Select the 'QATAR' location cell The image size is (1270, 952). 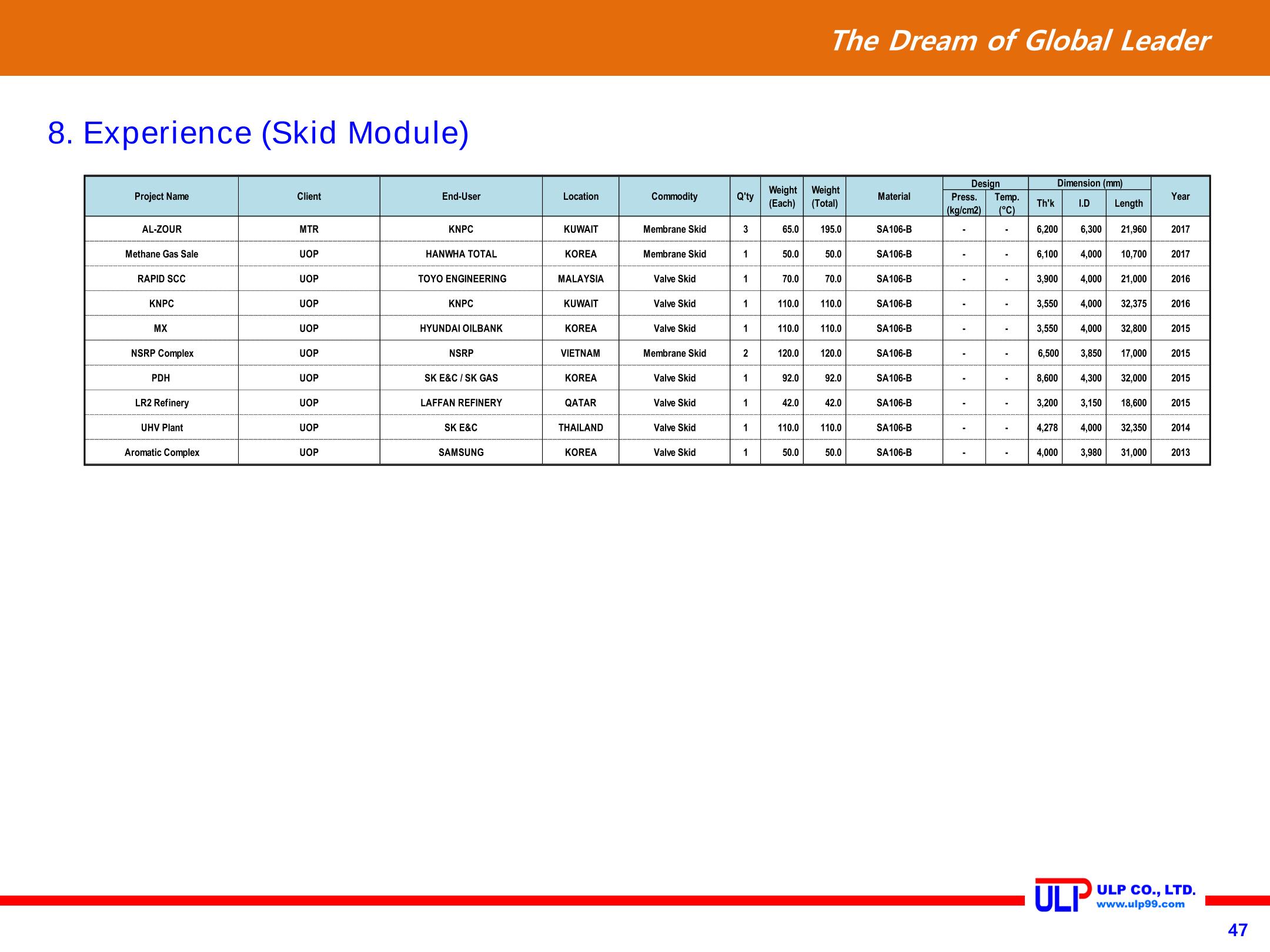coord(580,403)
